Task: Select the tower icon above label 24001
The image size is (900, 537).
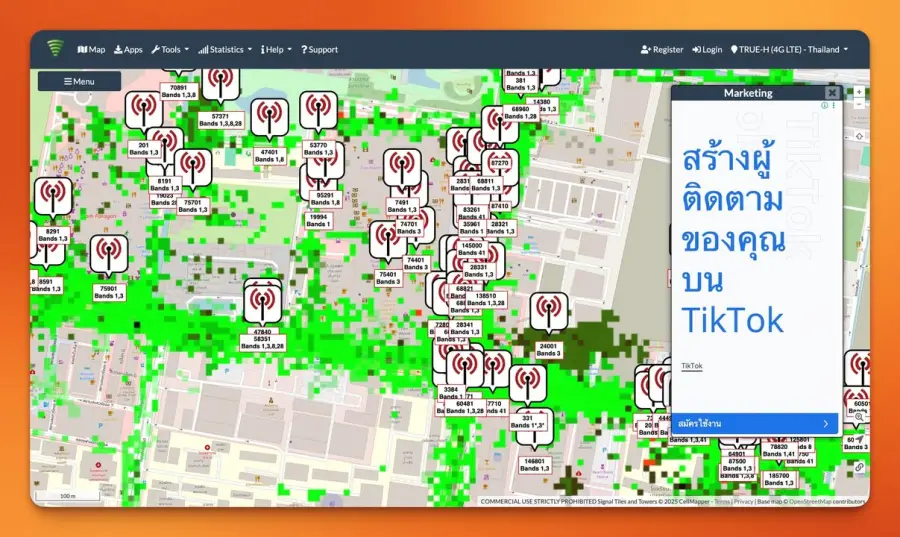Action: 549,311
